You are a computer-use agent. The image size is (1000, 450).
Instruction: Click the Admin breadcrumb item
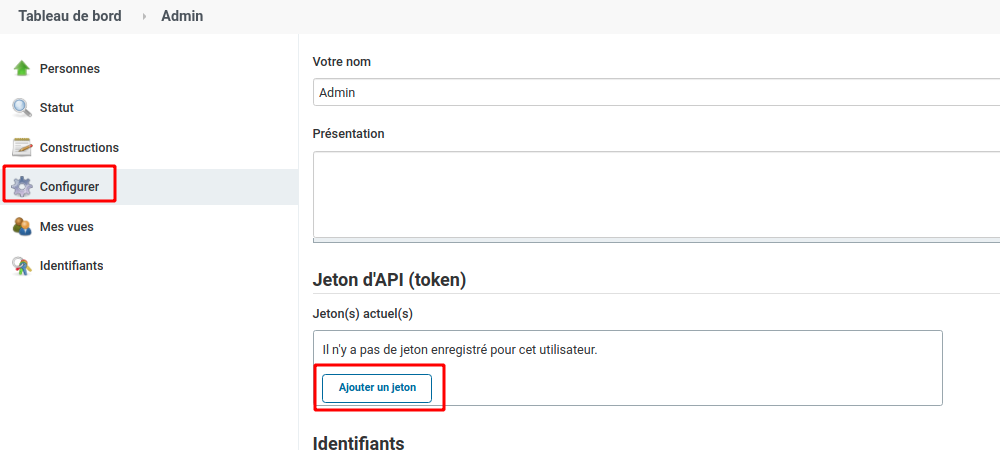[182, 16]
